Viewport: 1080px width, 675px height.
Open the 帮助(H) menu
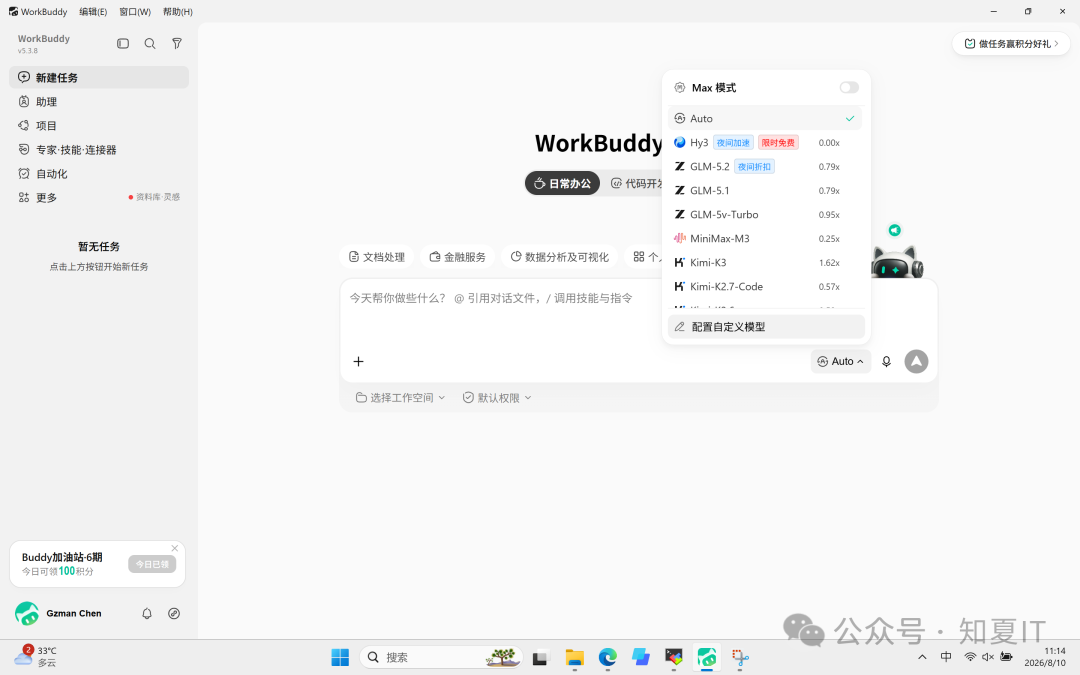pyautogui.click(x=178, y=12)
